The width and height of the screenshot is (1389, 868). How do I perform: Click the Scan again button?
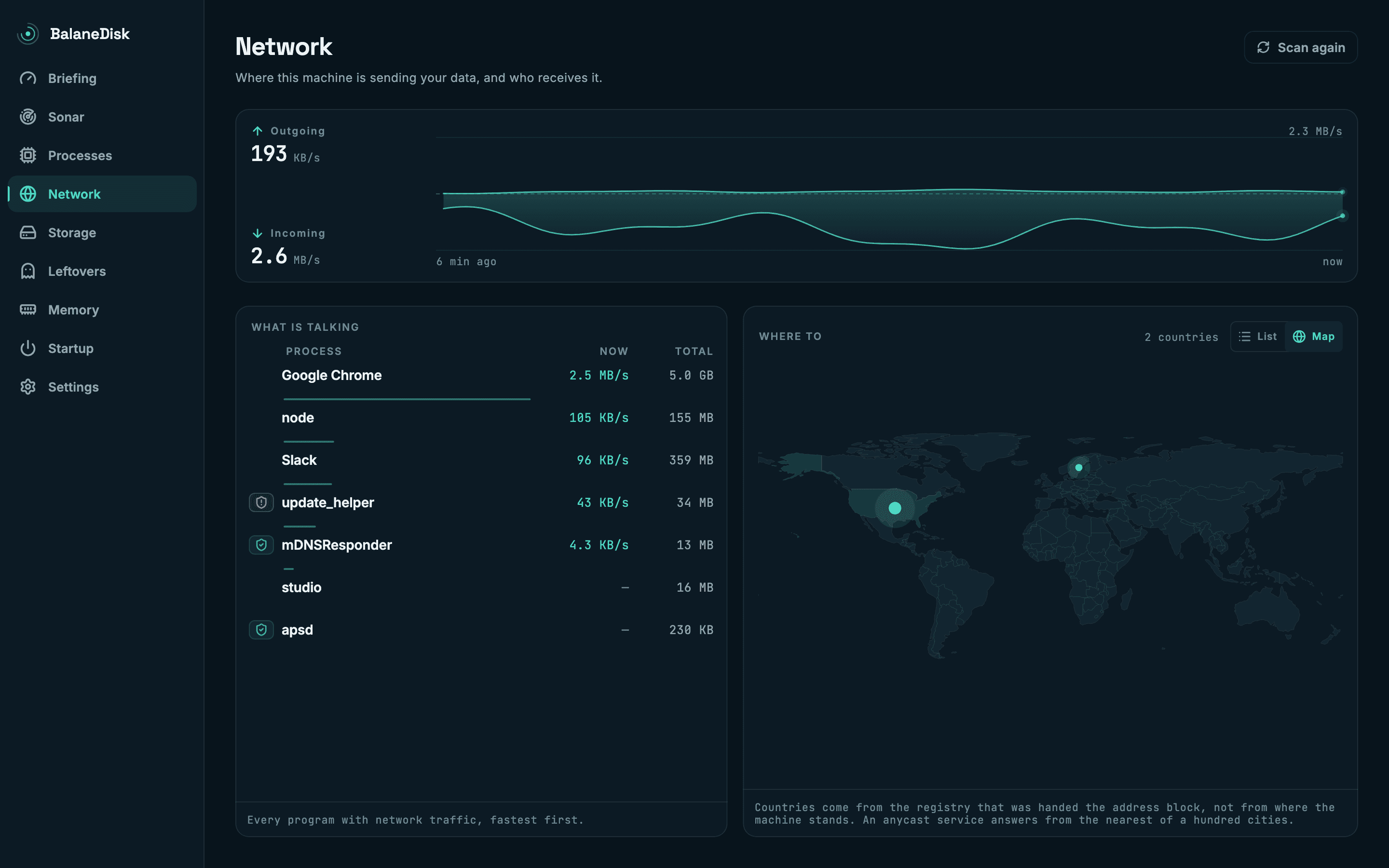(1301, 47)
